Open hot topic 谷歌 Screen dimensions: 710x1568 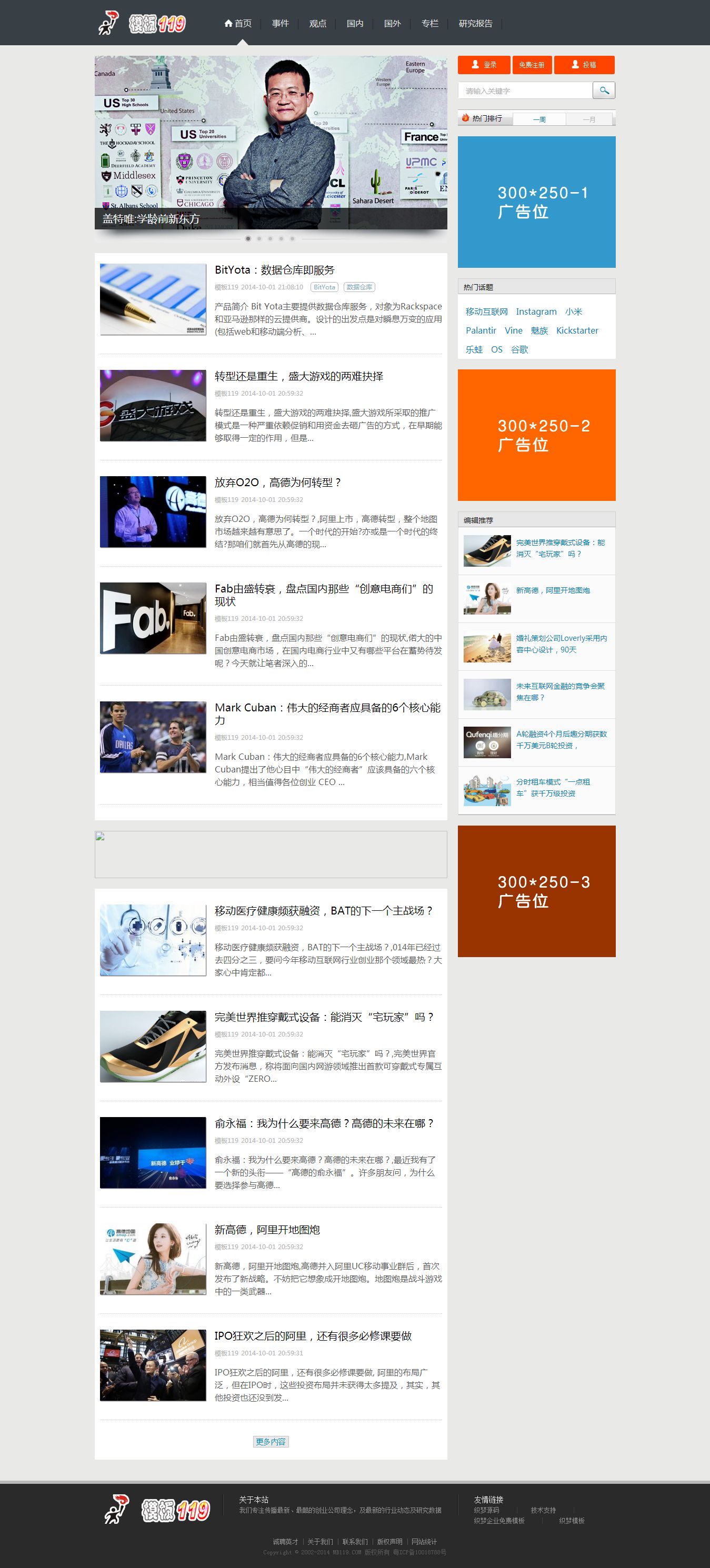[x=519, y=349]
